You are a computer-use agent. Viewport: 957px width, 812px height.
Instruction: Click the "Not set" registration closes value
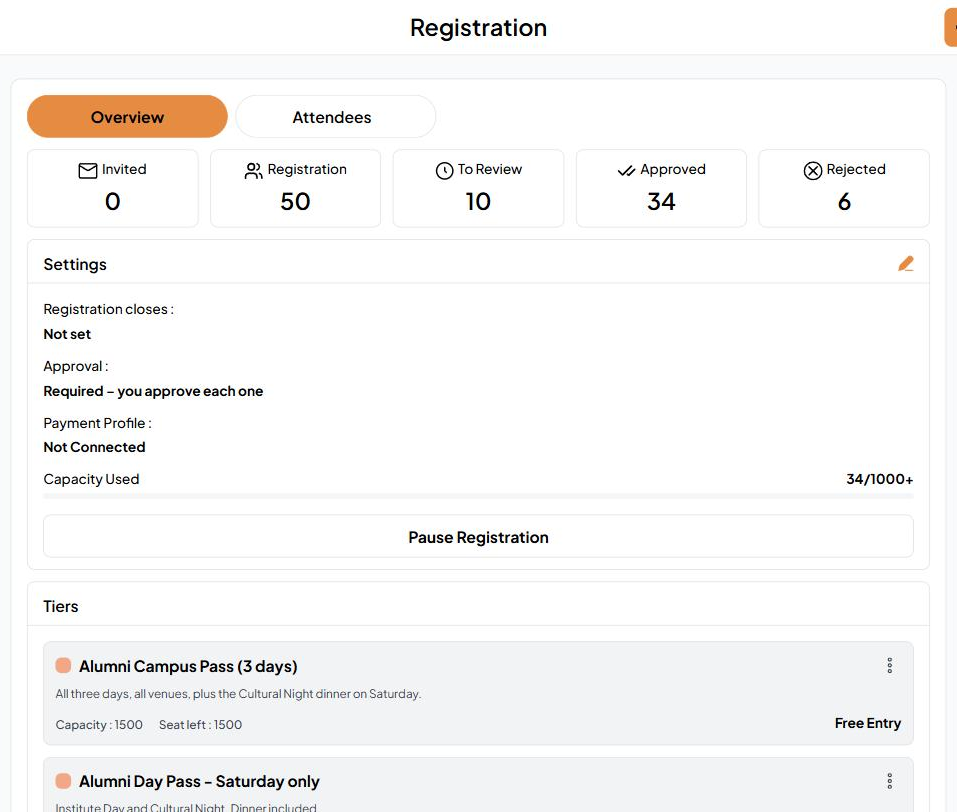tap(67, 334)
